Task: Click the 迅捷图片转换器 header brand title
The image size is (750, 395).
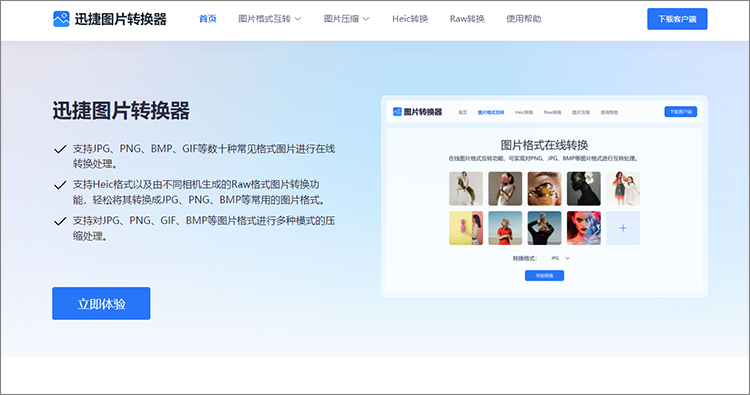Action: (x=121, y=19)
